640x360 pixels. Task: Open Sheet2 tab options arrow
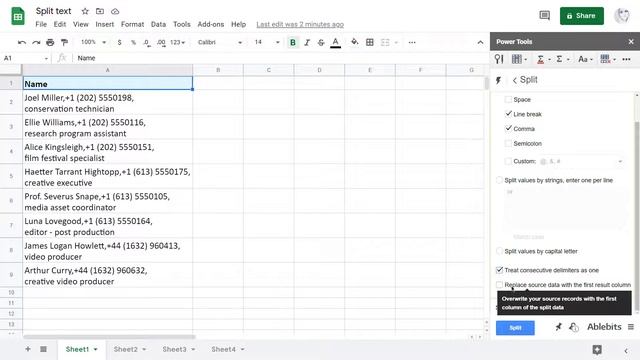pos(144,349)
